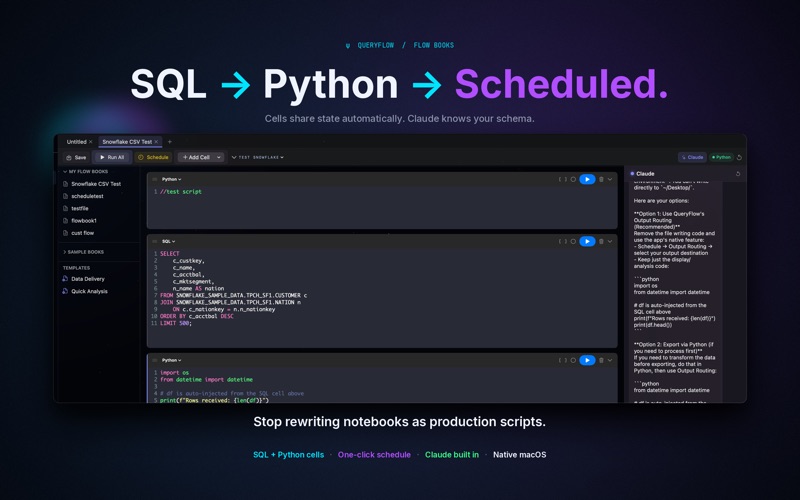Click file icon beside testfile
This screenshot has height=500, width=800.
(65, 208)
